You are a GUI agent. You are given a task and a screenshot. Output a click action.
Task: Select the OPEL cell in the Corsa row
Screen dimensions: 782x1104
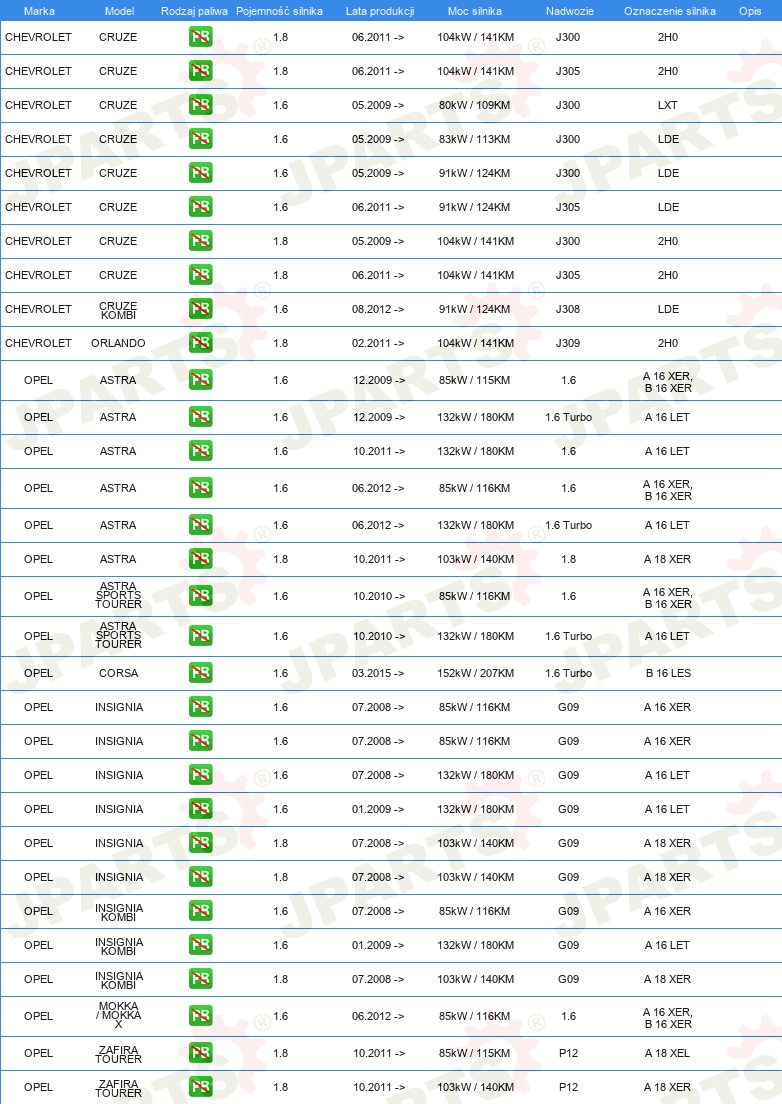(38, 673)
